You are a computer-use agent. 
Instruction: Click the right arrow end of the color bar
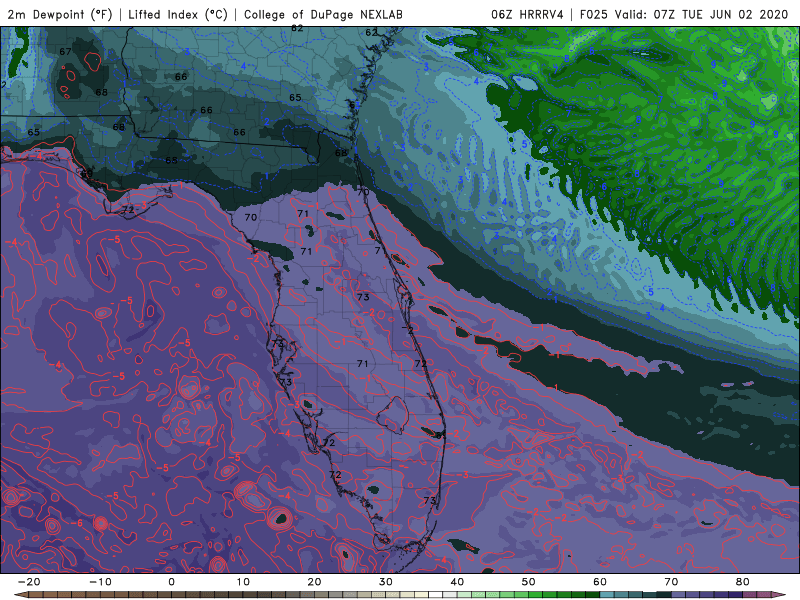click(x=779, y=595)
